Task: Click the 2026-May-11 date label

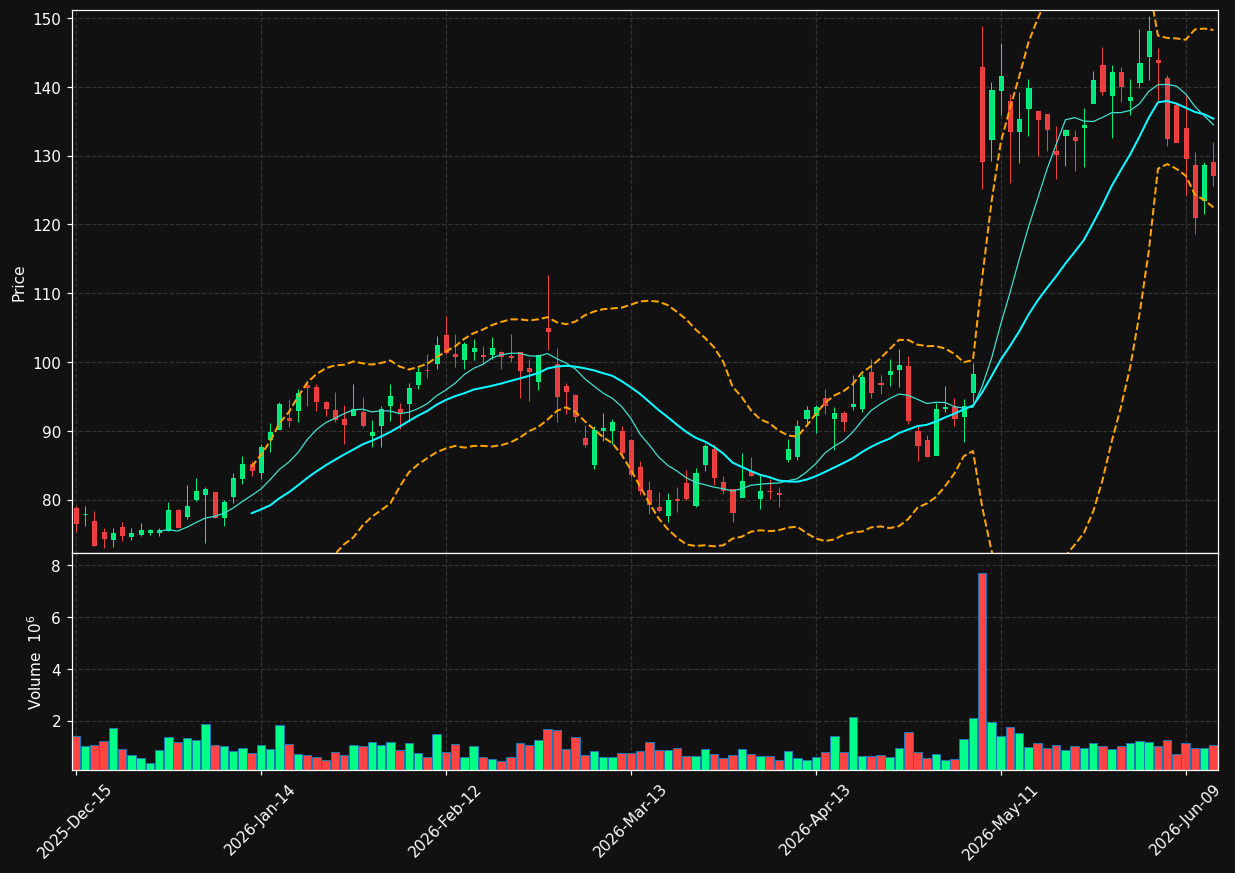Action: [1000, 821]
